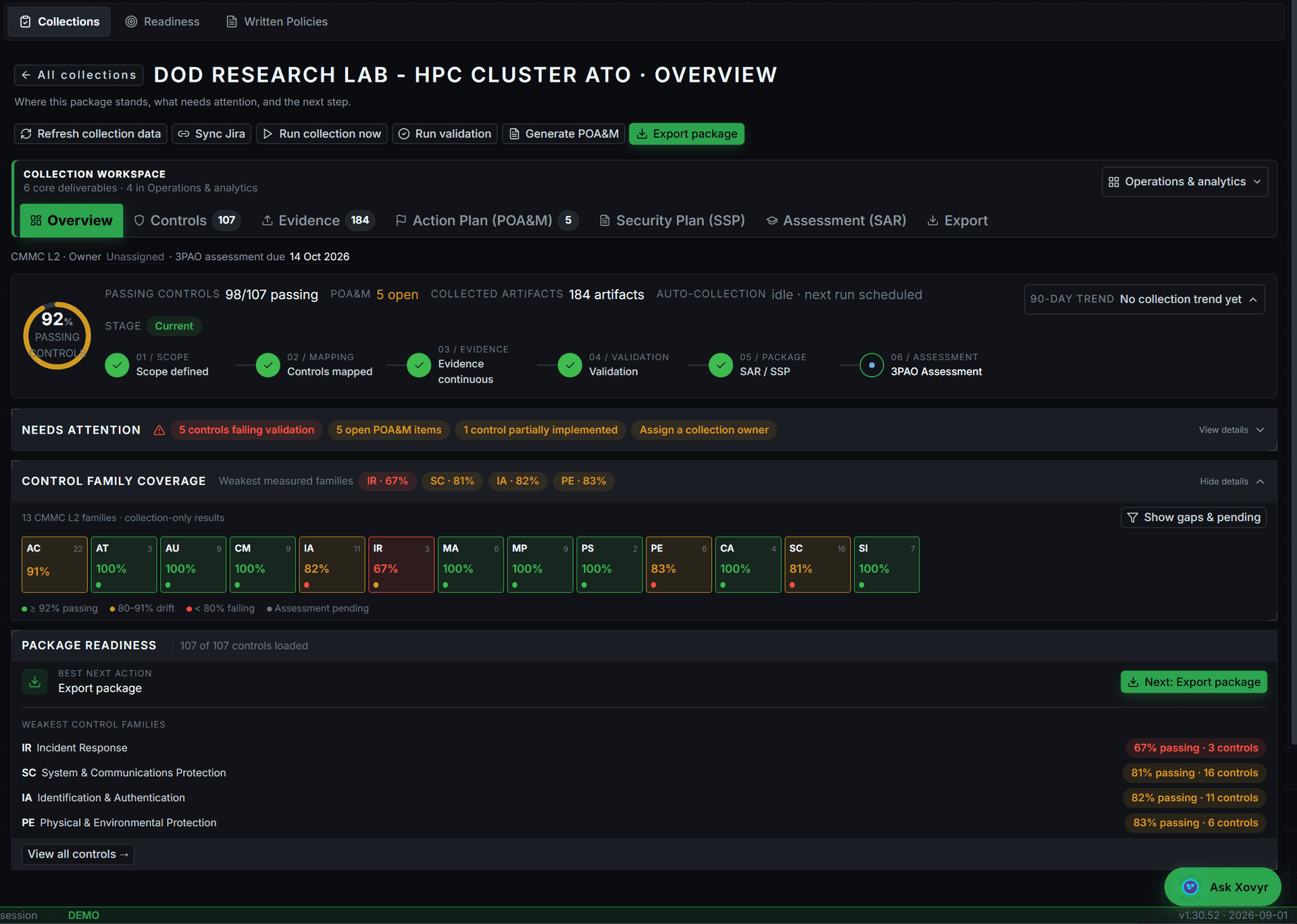Screen dimensions: 1297x924
Task: Collapse the 90-day trend panel
Action: pyautogui.click(x=1144, y=299)
